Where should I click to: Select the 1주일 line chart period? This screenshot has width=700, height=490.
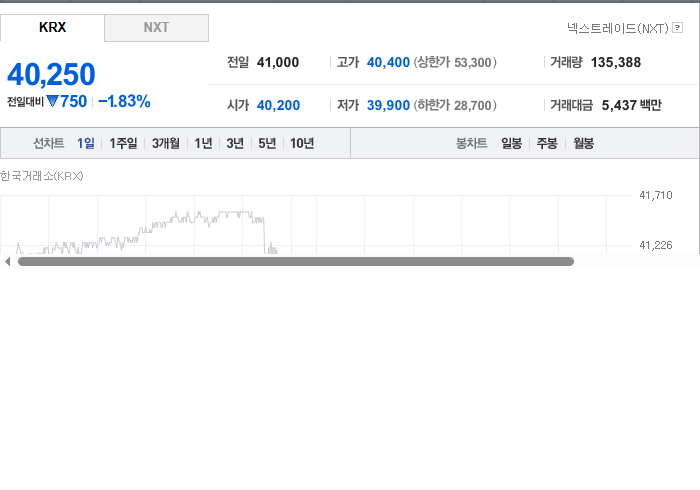pos(123,143)
